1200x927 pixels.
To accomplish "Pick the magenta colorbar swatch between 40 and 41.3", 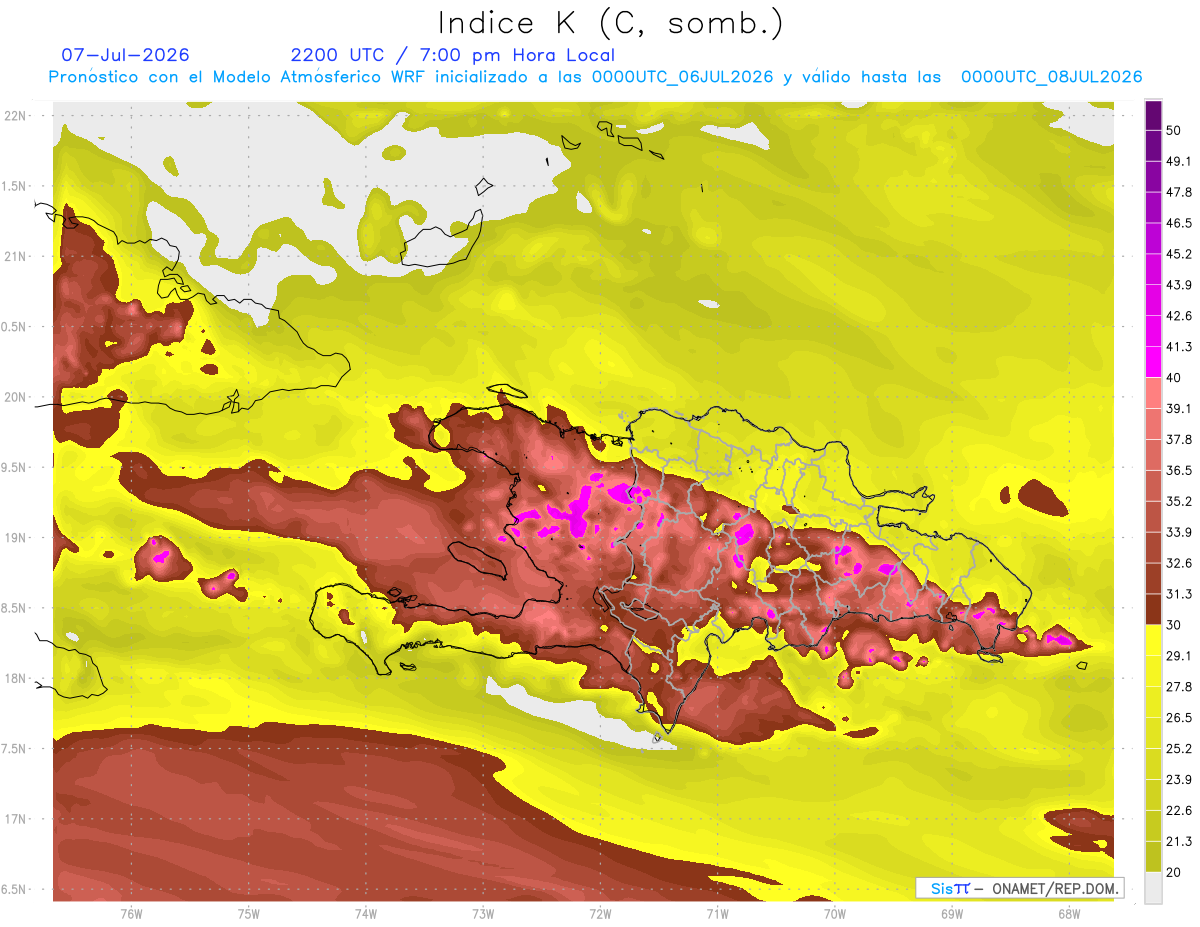I will 1153,362.
